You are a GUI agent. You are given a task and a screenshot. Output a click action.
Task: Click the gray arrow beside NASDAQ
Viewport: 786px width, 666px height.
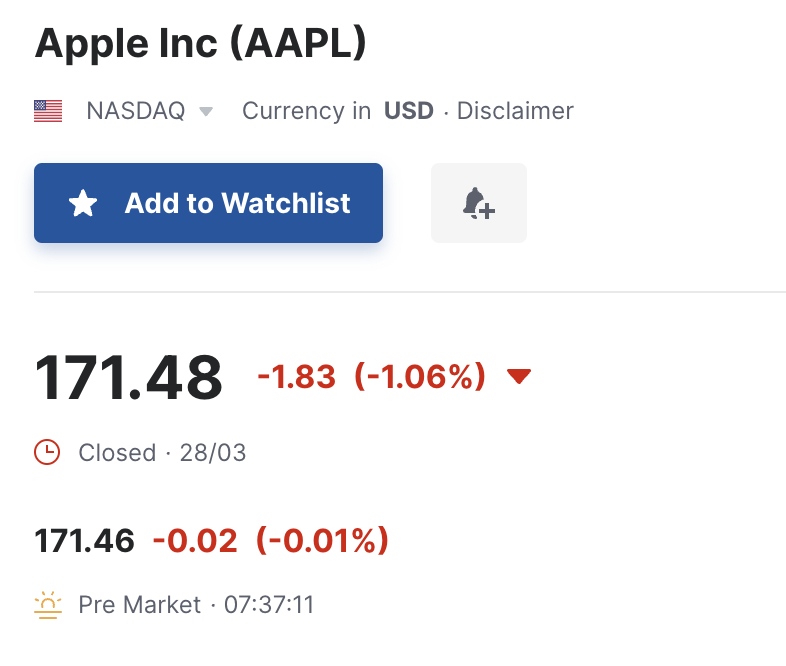206,112
